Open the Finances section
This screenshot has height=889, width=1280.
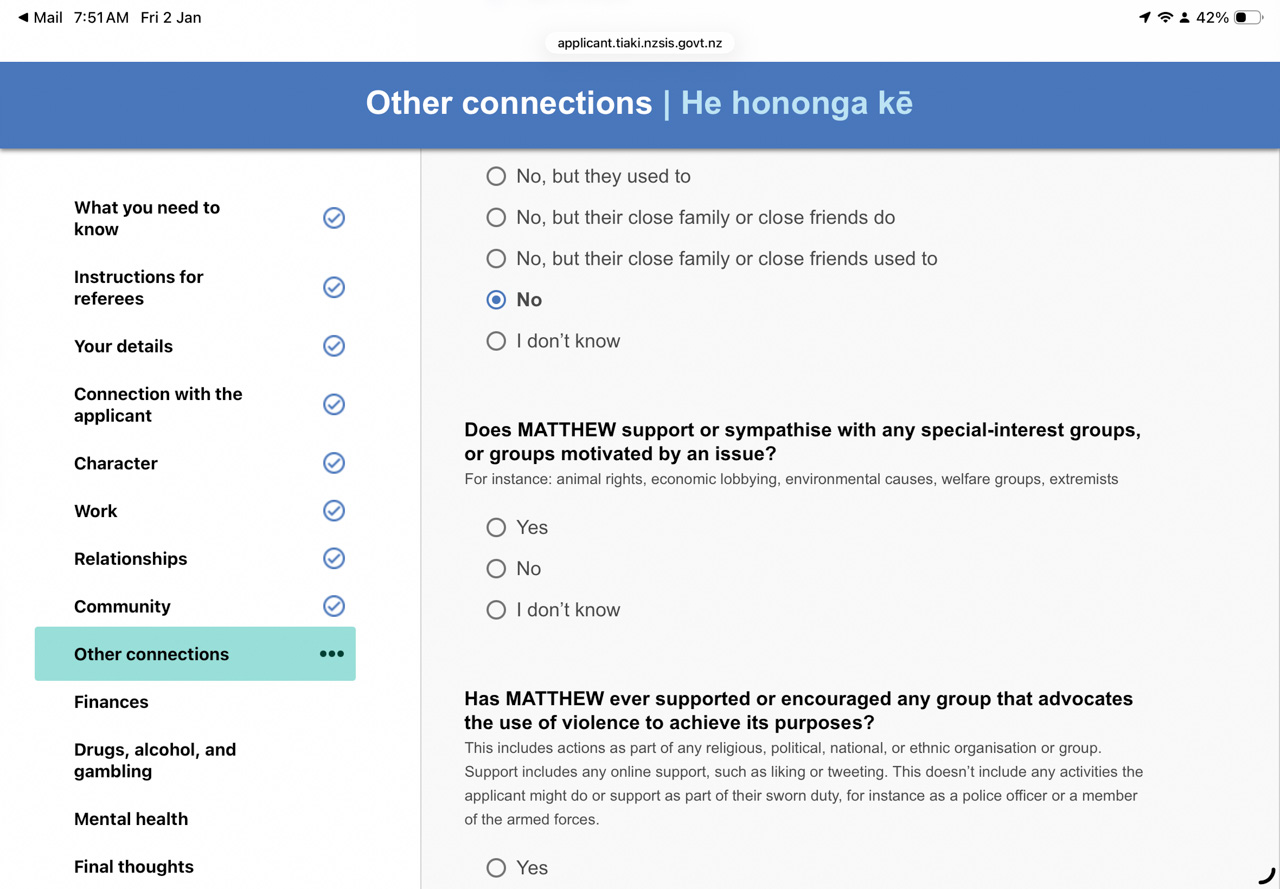[111, 702]
